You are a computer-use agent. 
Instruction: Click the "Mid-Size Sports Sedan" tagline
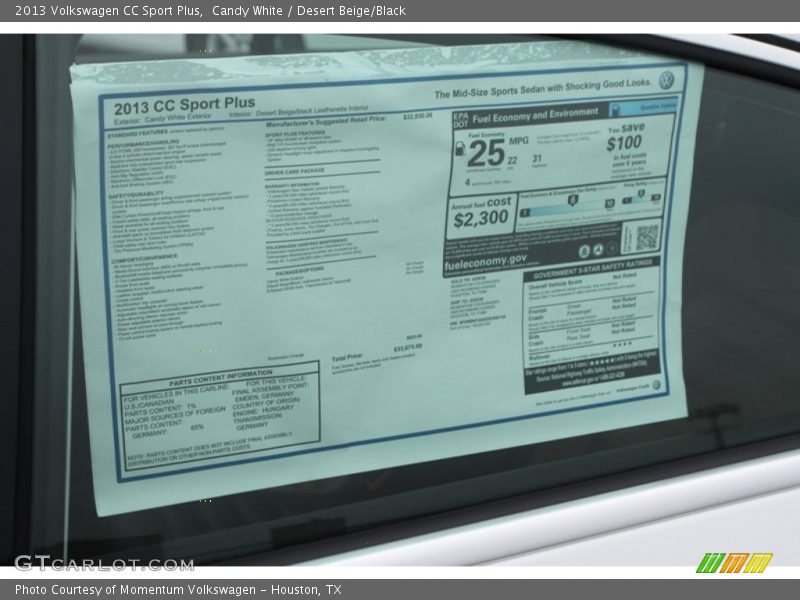542,88
